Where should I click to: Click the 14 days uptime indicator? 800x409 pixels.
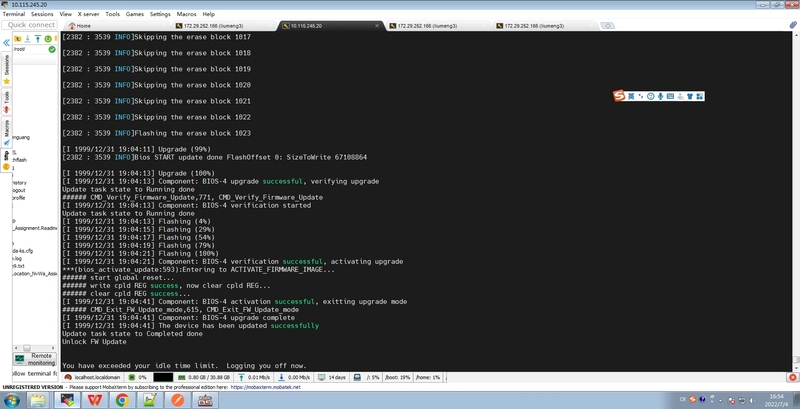(332, 377)
